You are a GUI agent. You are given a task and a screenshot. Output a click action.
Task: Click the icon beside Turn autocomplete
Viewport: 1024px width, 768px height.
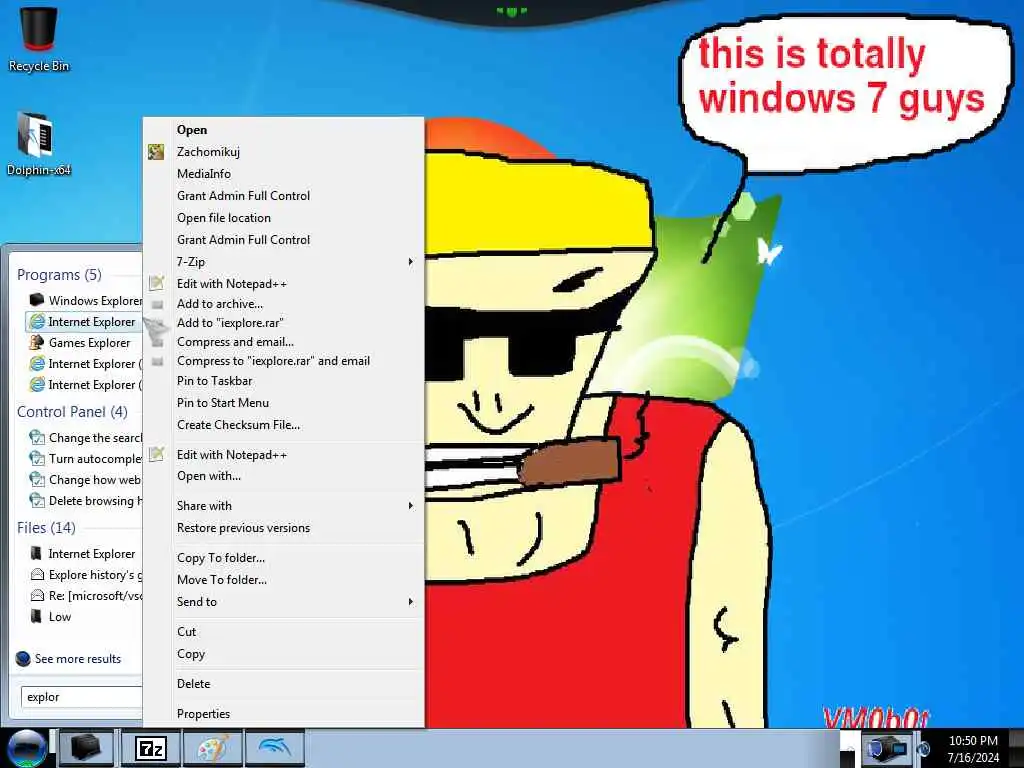tap(37, 458)
